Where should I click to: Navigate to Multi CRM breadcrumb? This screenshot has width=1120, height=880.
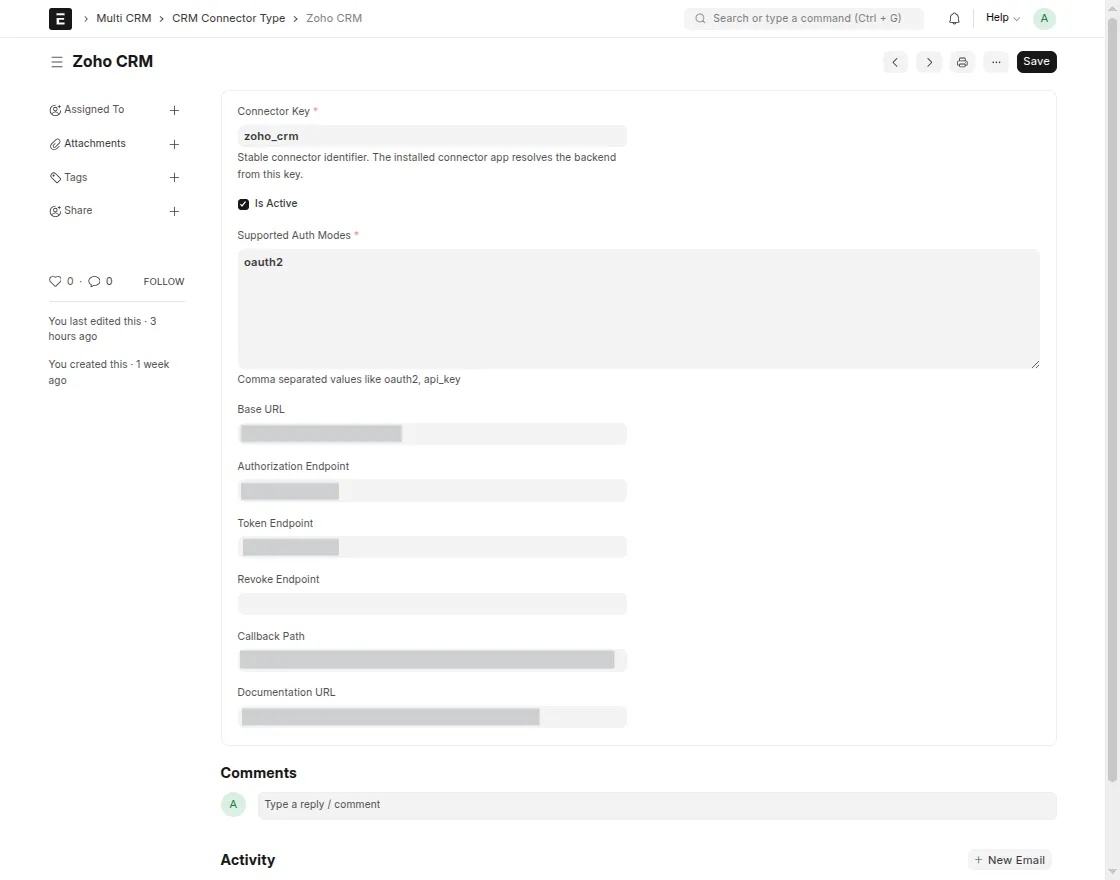click(124, 19)
